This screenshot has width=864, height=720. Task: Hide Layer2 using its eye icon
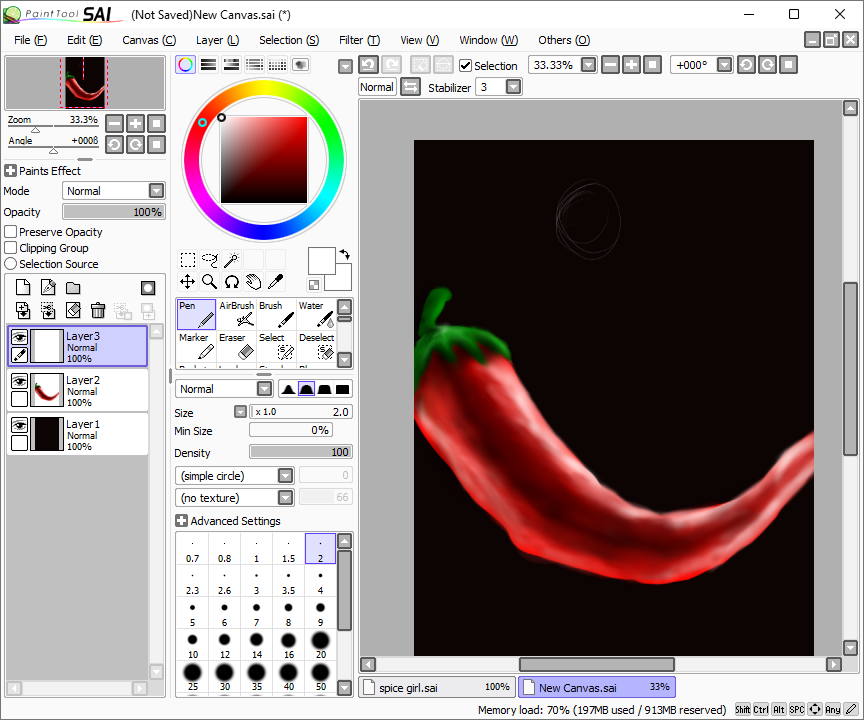pyautogui.click(x=19, y=381)
